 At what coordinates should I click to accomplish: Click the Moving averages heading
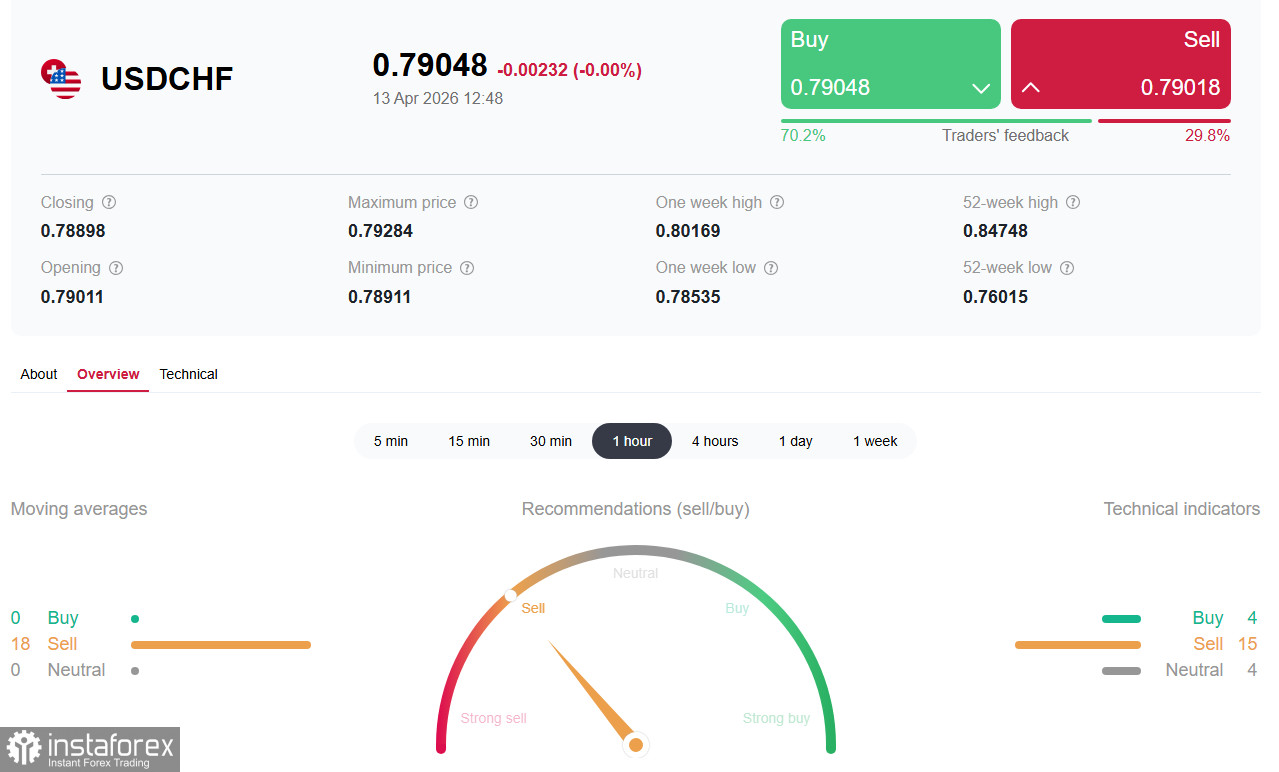(79, 509)
